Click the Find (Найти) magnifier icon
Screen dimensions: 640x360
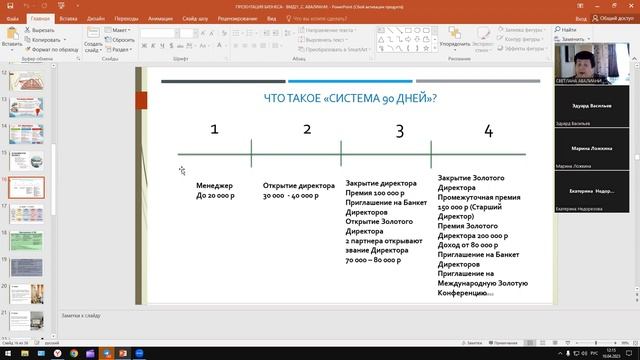pos(558,29)
